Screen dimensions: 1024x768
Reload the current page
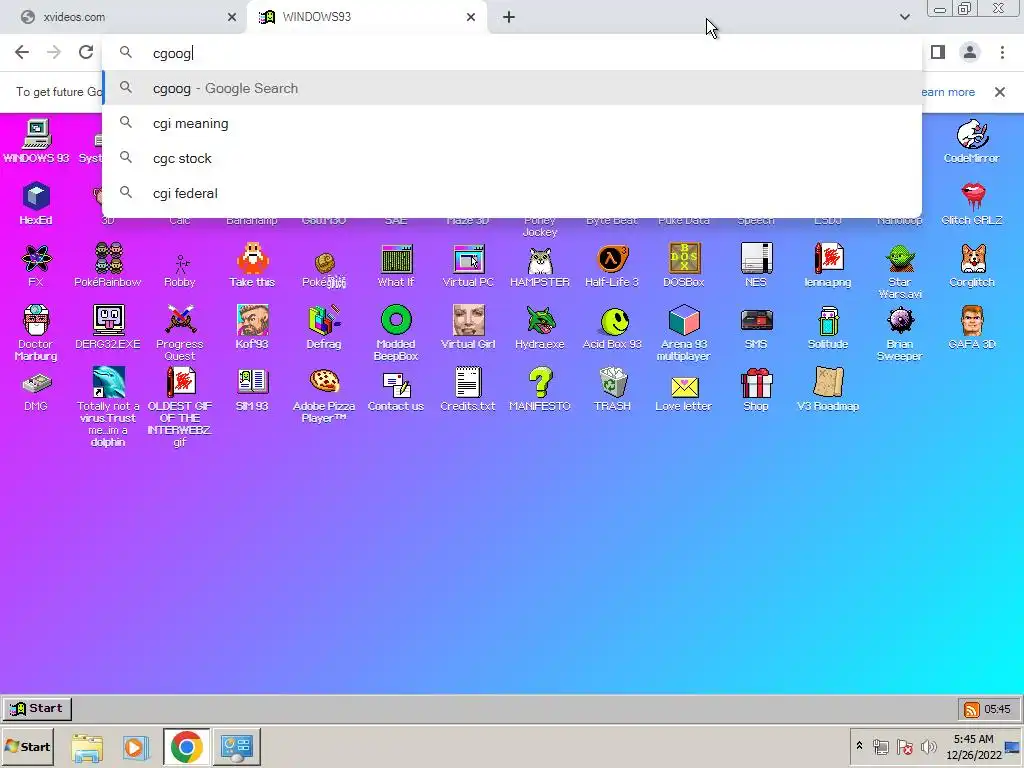[x=86, y=52]
